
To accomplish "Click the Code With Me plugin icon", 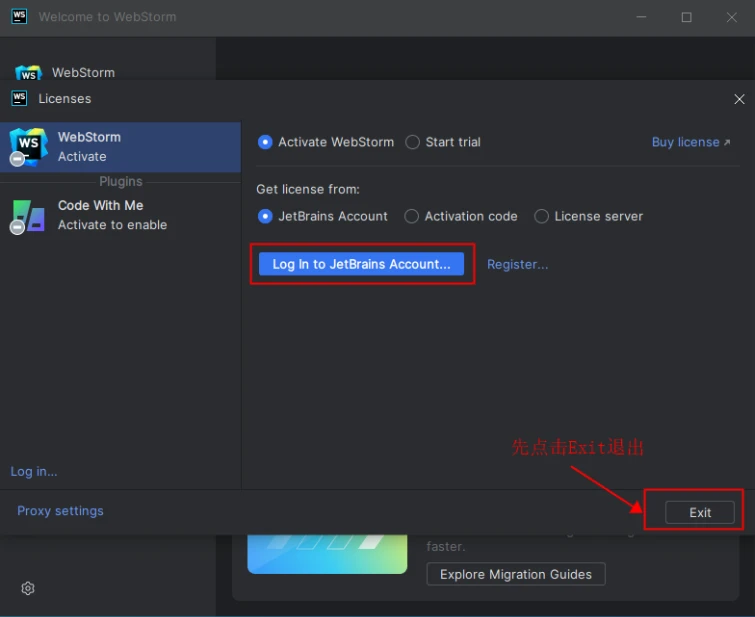I will 28,216.
